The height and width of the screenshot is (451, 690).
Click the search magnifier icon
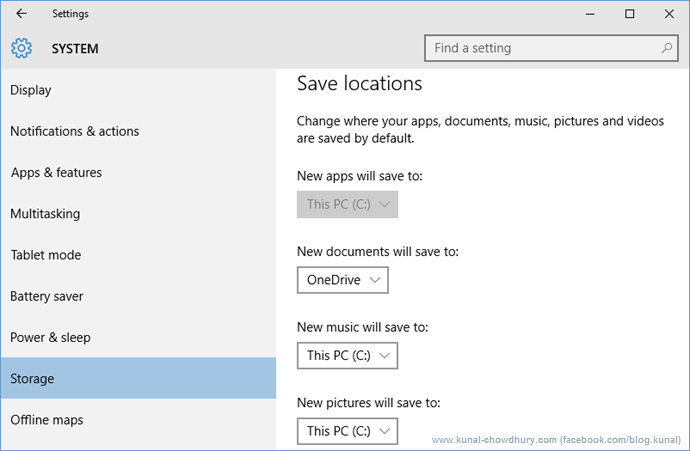click(667, 48)
